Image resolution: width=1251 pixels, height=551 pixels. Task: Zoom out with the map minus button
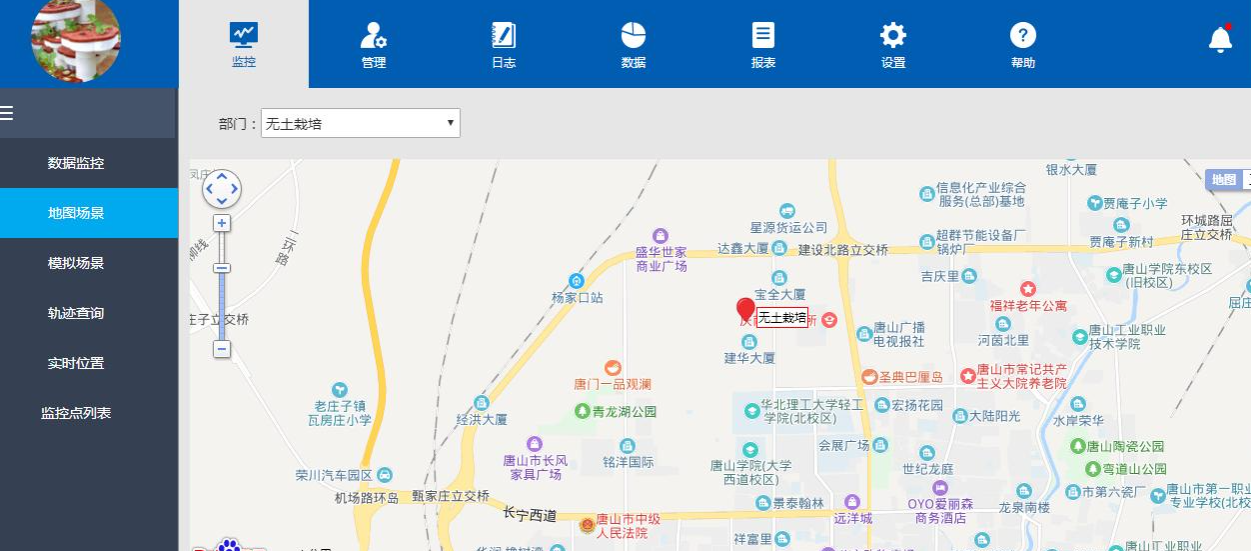(222, 349)
